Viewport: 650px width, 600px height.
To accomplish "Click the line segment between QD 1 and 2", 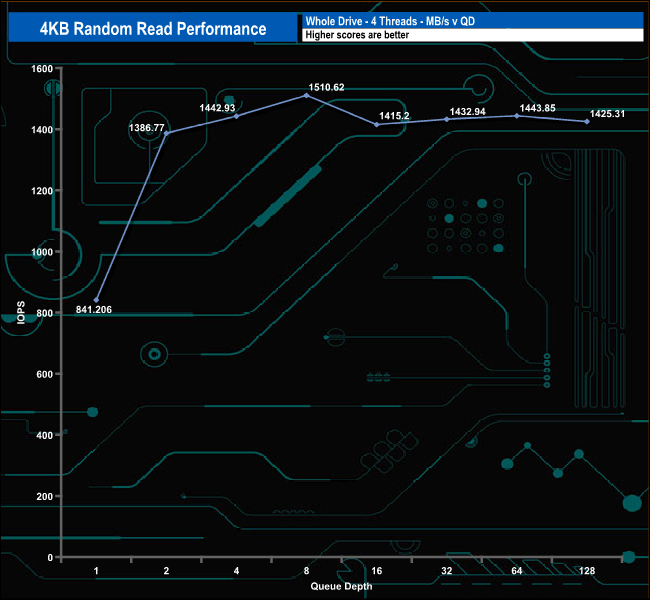I will click(x=132, y=216).
